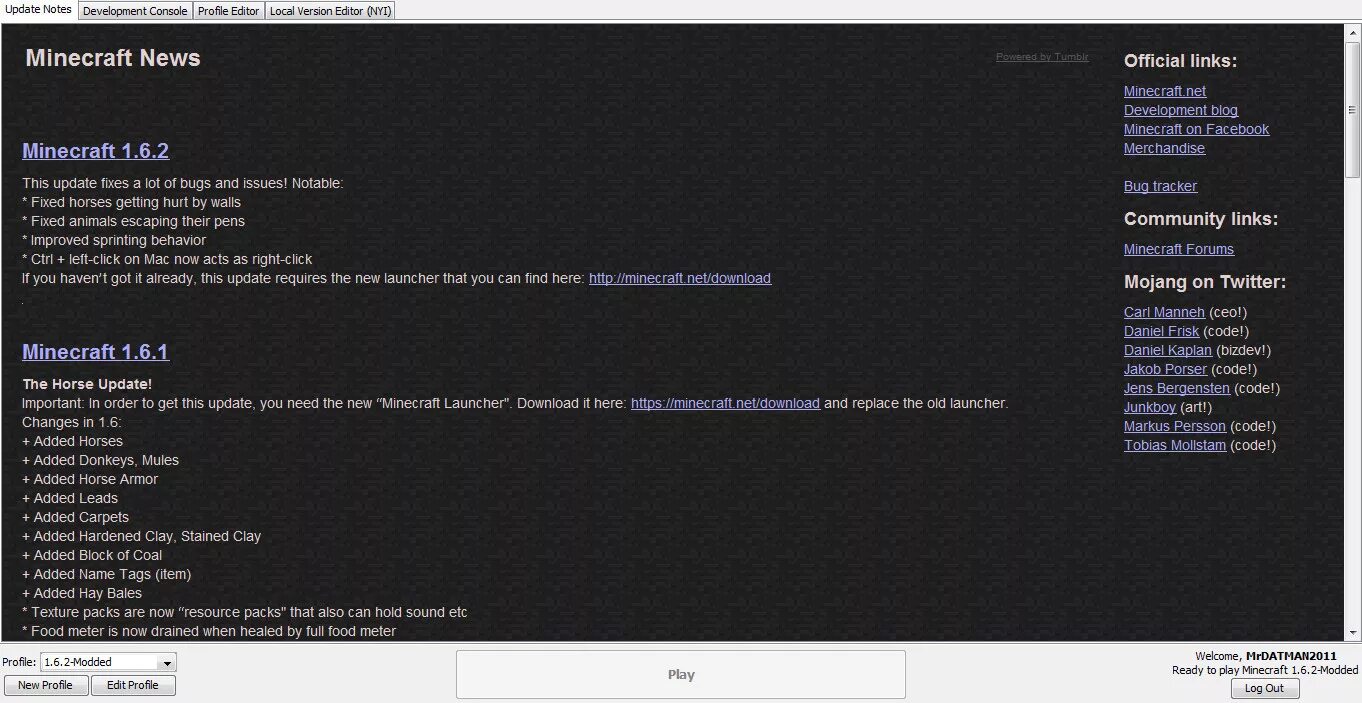Follow the https://minecraft.net/download link
The image size is (1362, 703).
pyautogui.click(x=725, y=403)
